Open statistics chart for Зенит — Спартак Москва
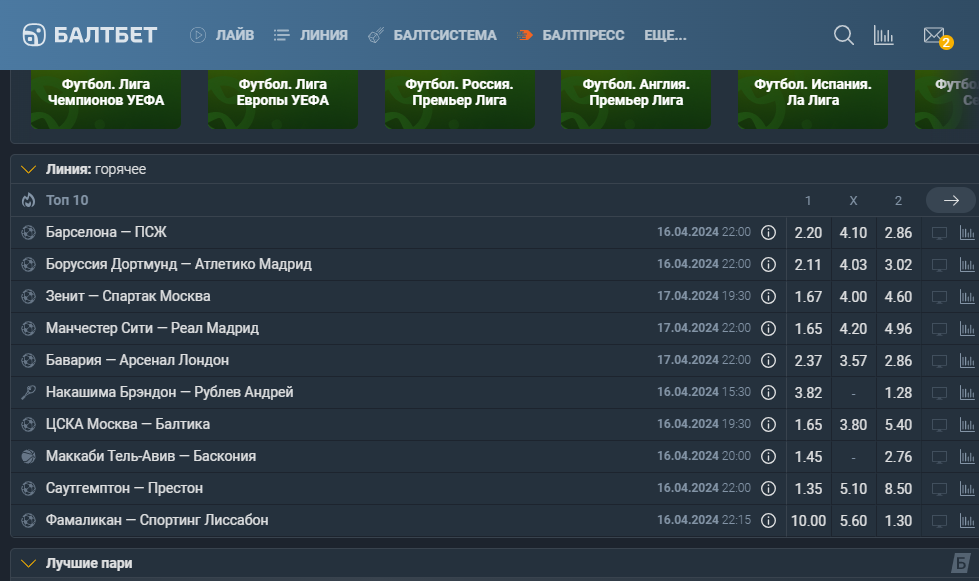The image size is (979, 581). tap(967, 297)
